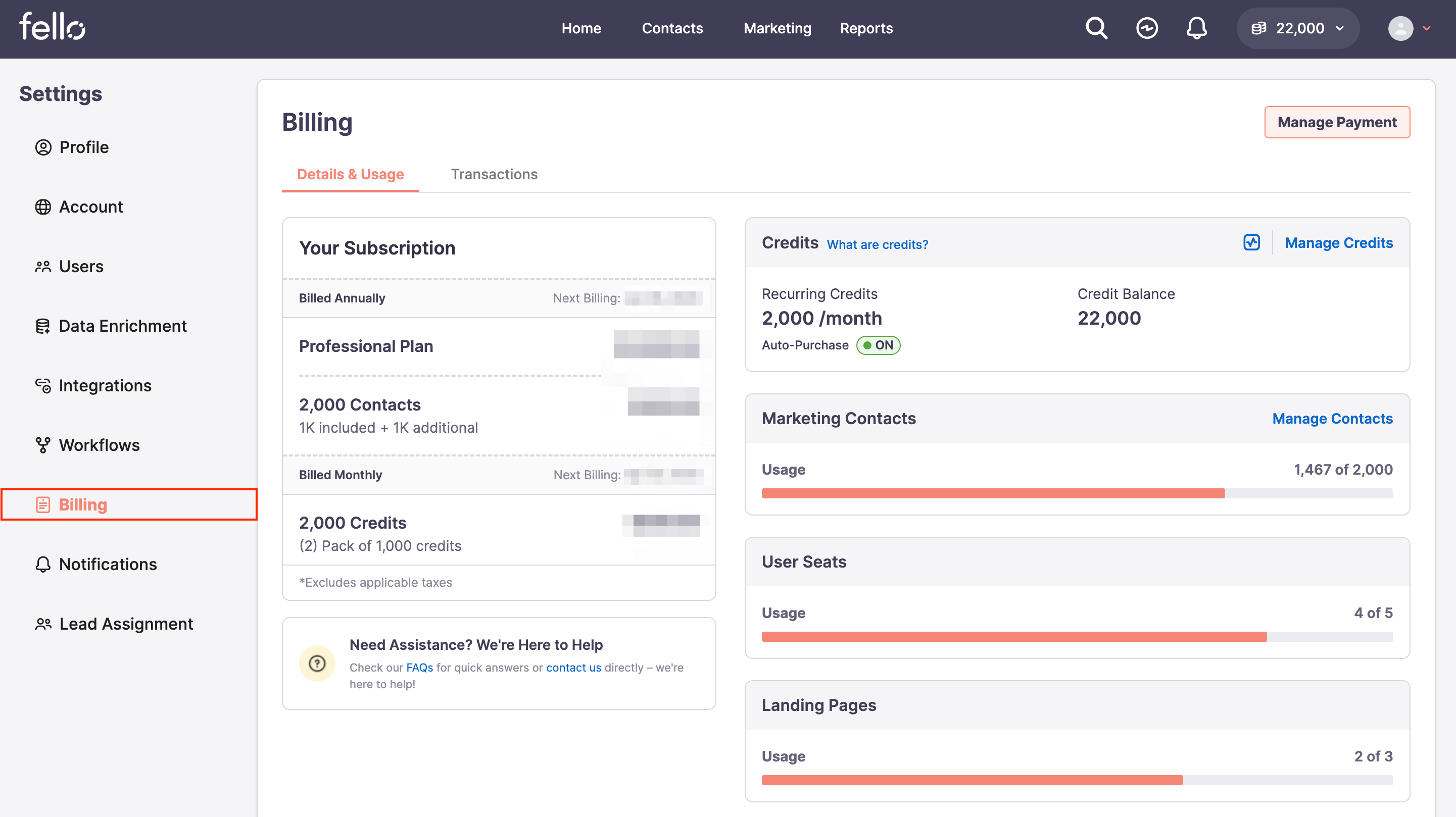1456x817 pixels.
Task: Click the help question mark icon
Action: point(317,663)
